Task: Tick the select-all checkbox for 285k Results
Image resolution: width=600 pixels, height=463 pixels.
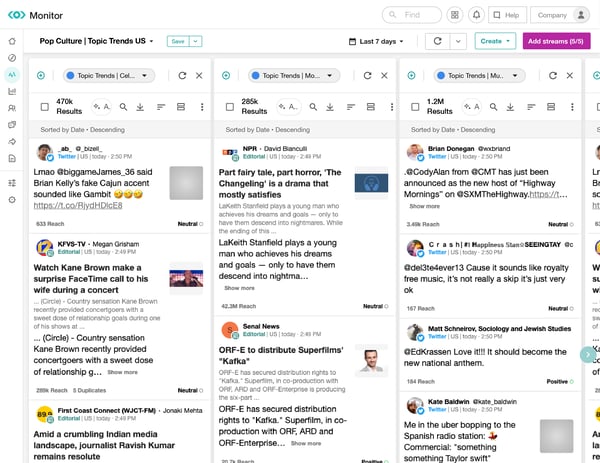Action: tap(229, 107)
